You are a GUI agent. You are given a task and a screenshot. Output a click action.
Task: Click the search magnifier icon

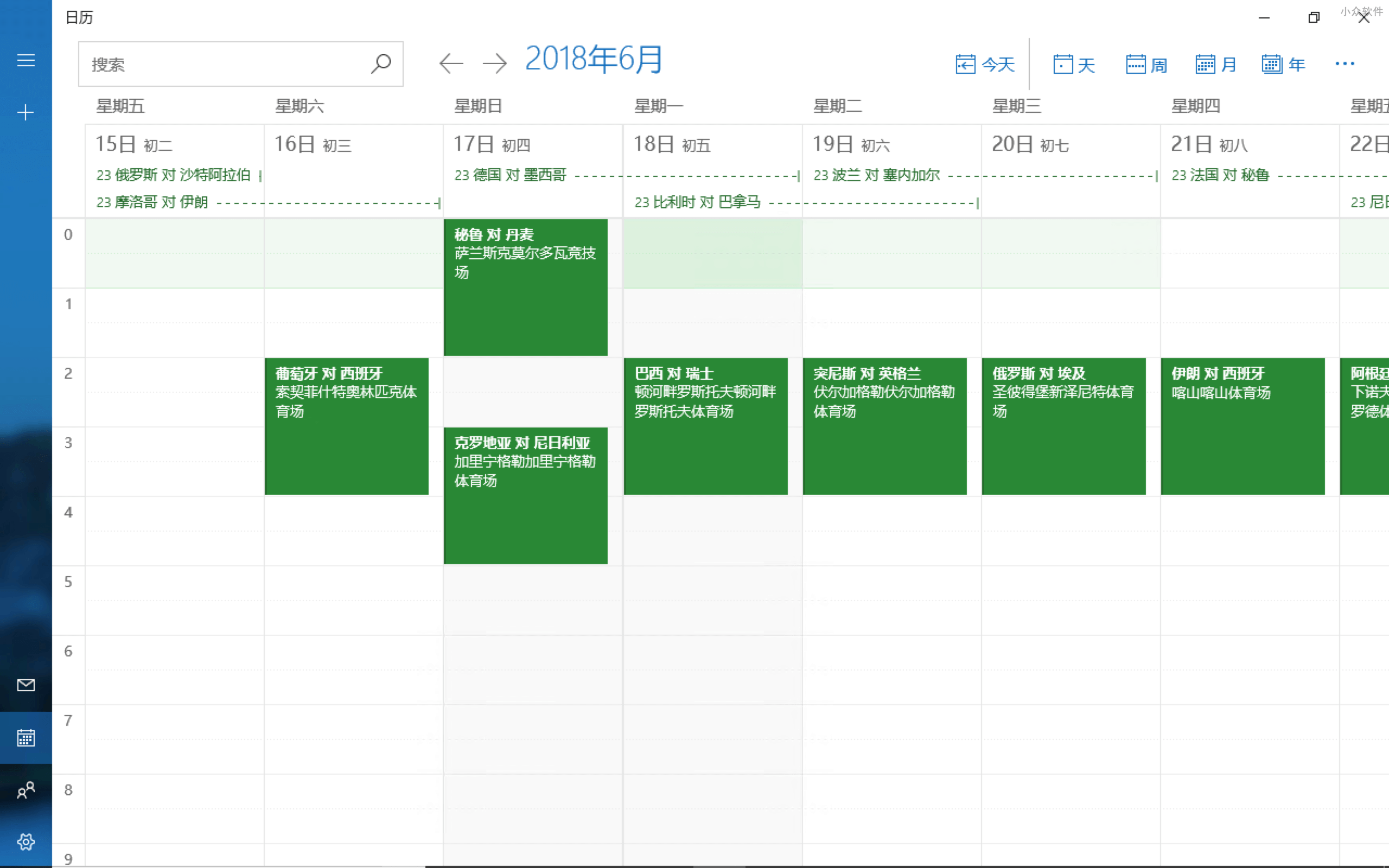(380, 63)
